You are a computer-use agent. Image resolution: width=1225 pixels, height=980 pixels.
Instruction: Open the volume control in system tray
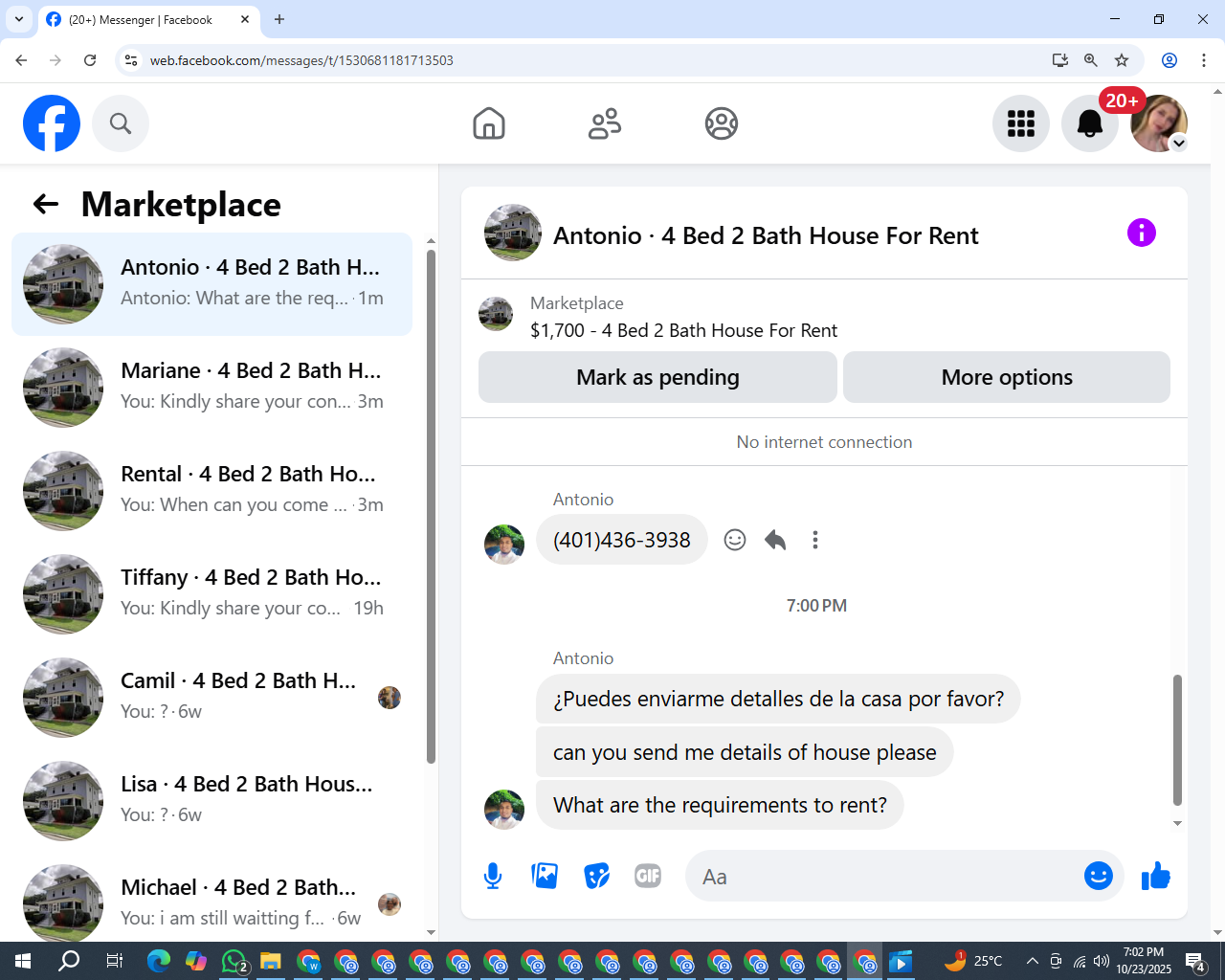tap(1102, 961)
